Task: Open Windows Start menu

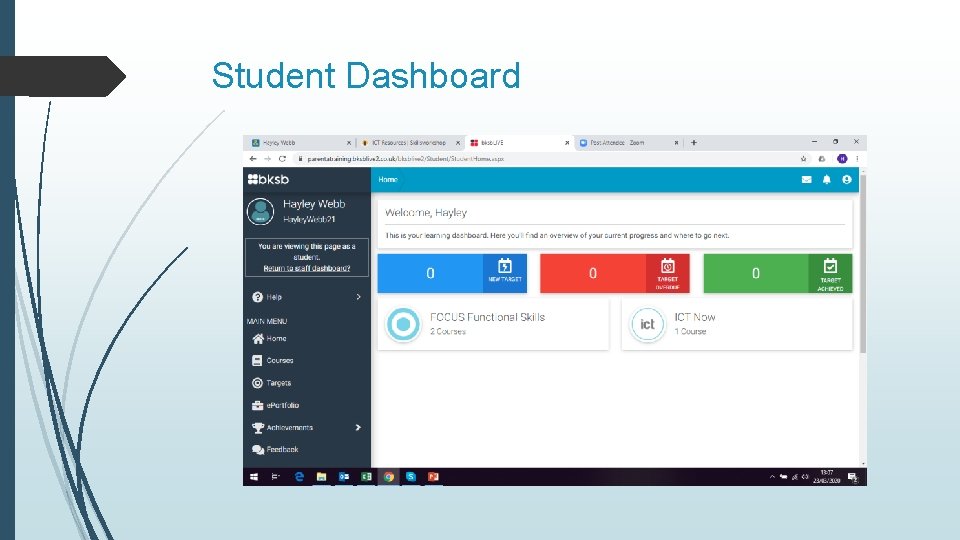Action: [x=253, y=477]
